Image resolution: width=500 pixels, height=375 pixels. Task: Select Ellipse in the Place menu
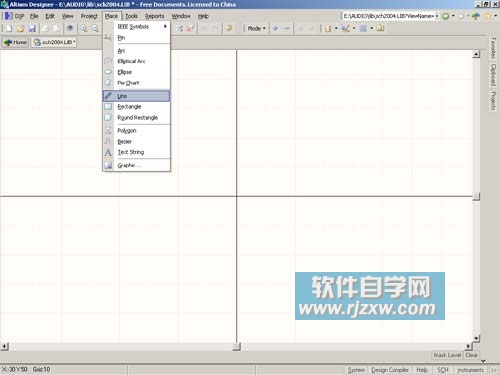tap(136, 72)
